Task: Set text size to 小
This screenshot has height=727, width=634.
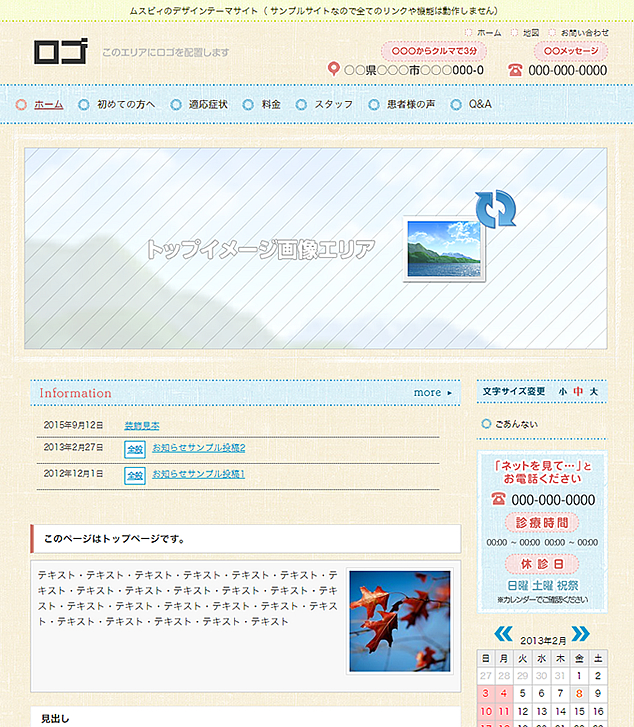Action: coord(563,392)
